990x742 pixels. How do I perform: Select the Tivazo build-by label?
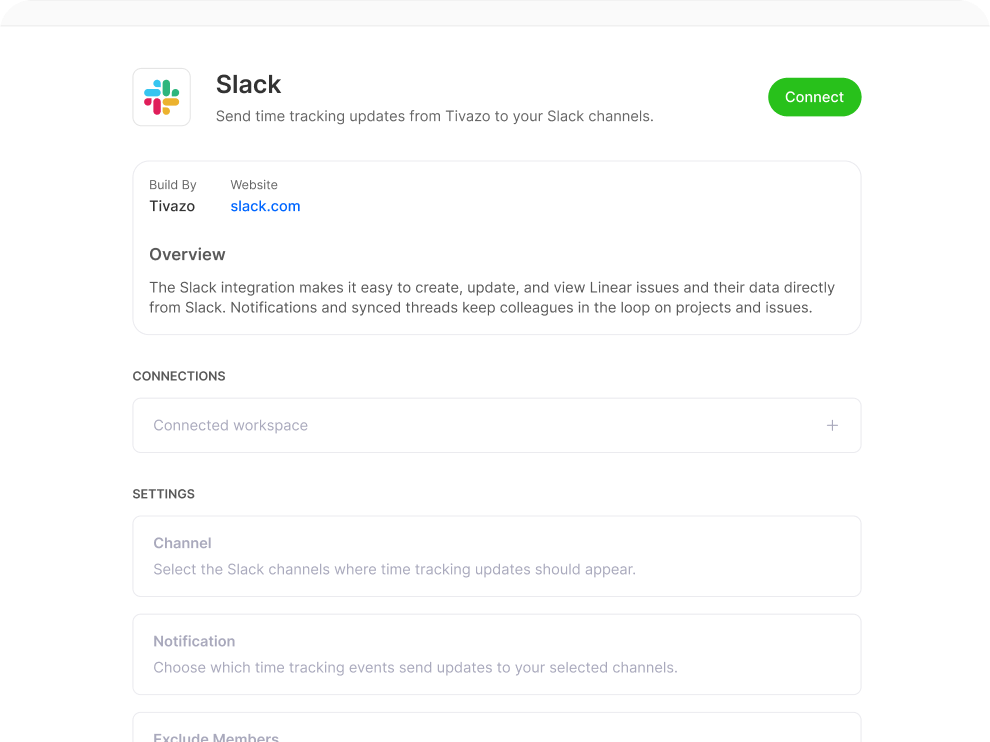point(171,206)
